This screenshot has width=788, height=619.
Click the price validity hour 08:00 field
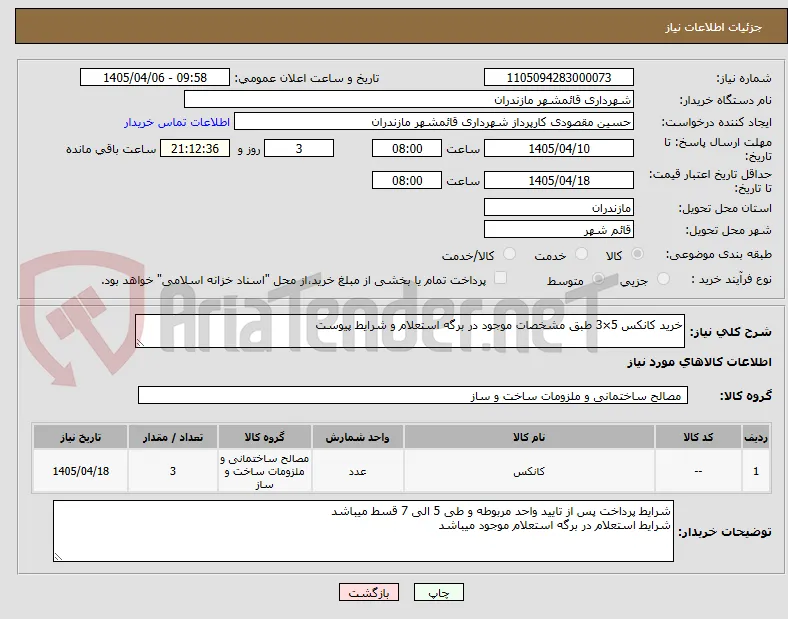point(407,180)
